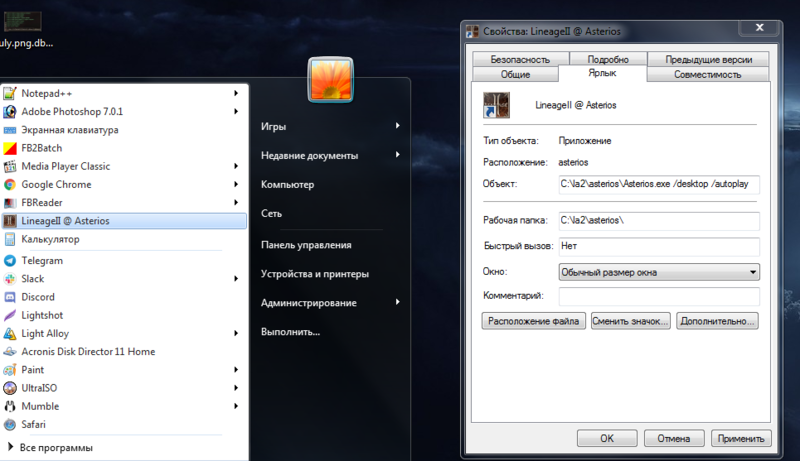Click the Mumble icon
Image resolution: width=800 pixels, height=461 pixels.
click(x=10, y=406)
